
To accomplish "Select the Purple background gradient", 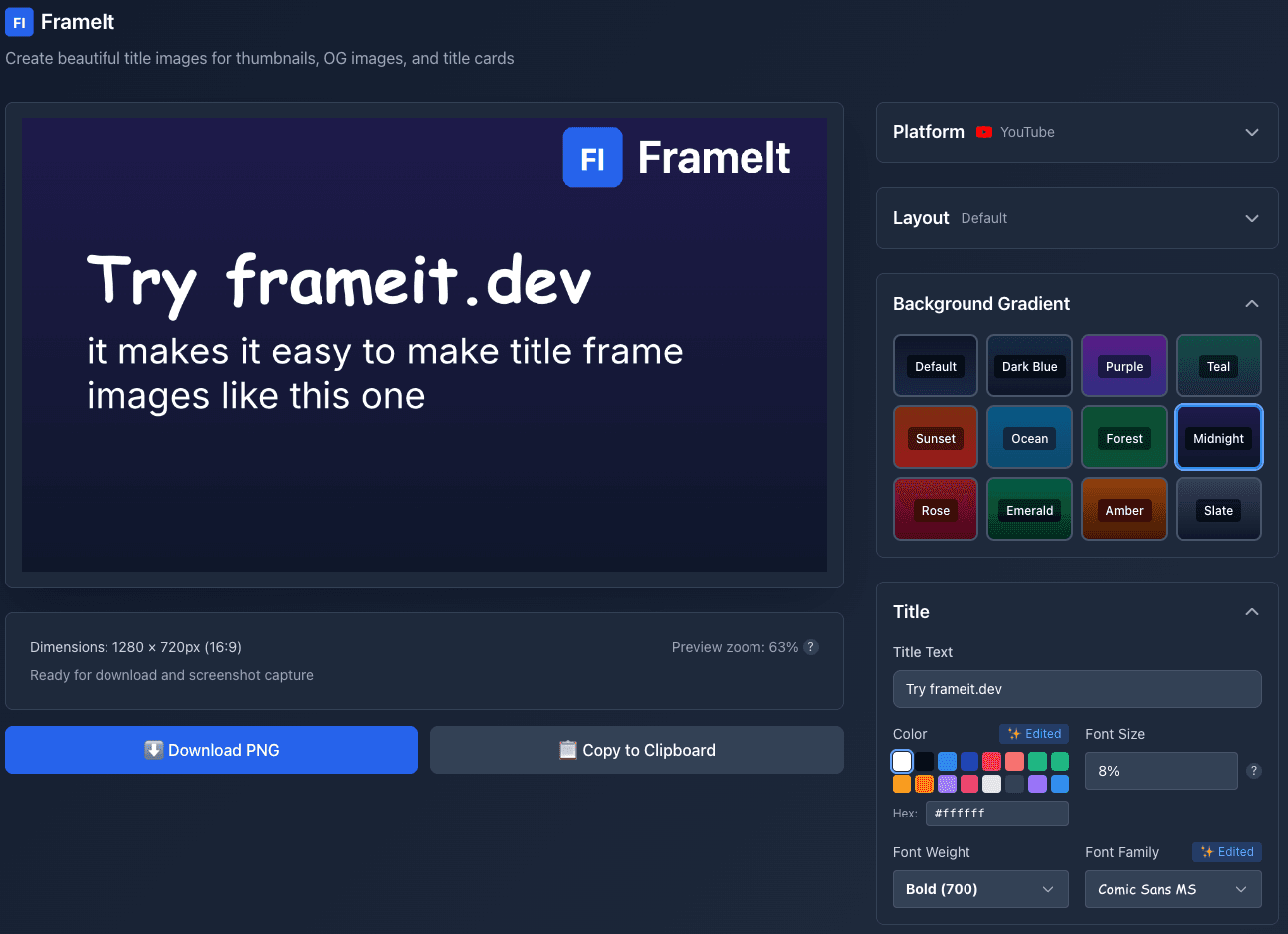I will pyautogui.click(x=1124, y=365).
